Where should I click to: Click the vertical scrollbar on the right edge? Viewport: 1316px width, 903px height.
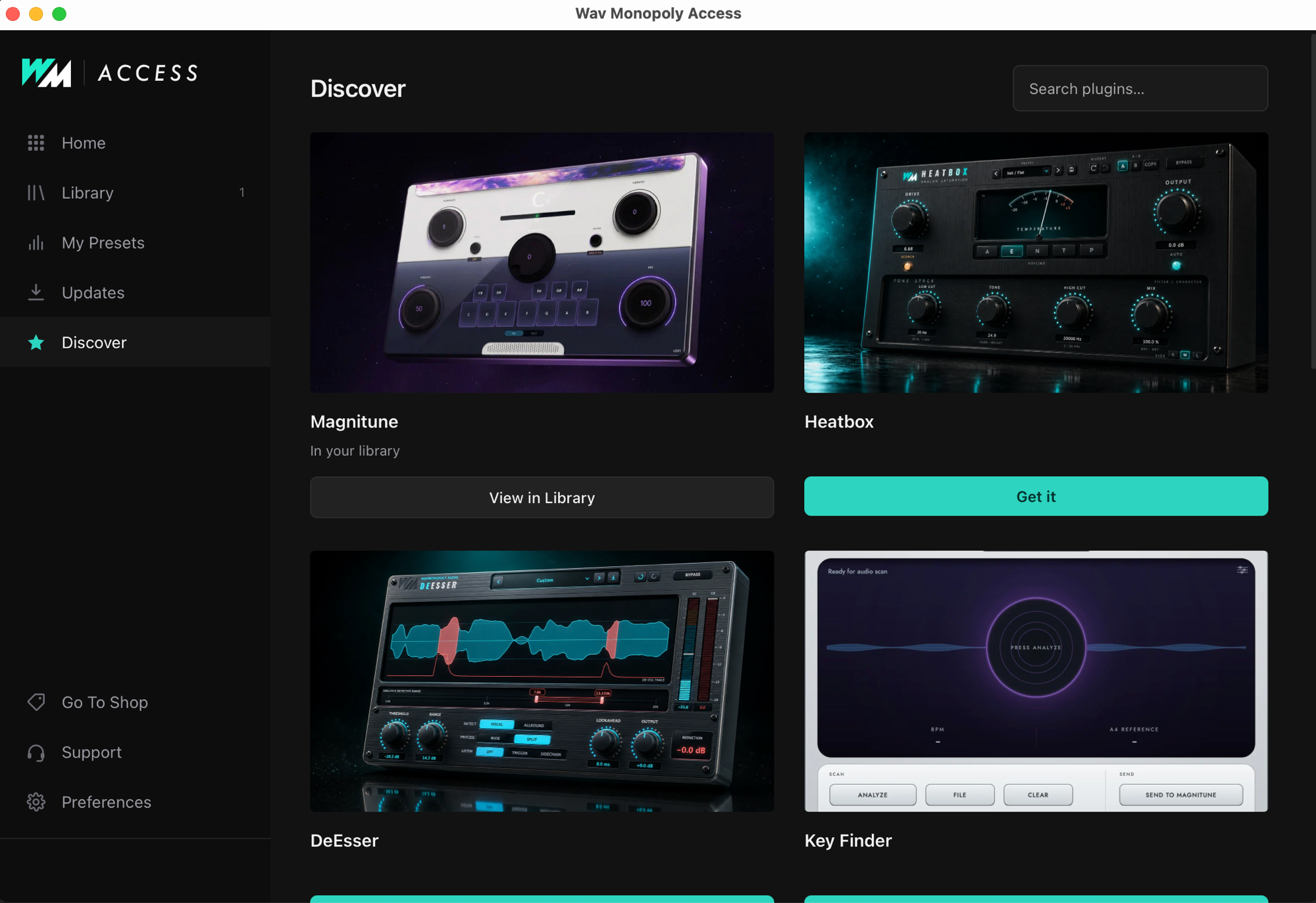pyautogui.click(x=1313, y=201)
